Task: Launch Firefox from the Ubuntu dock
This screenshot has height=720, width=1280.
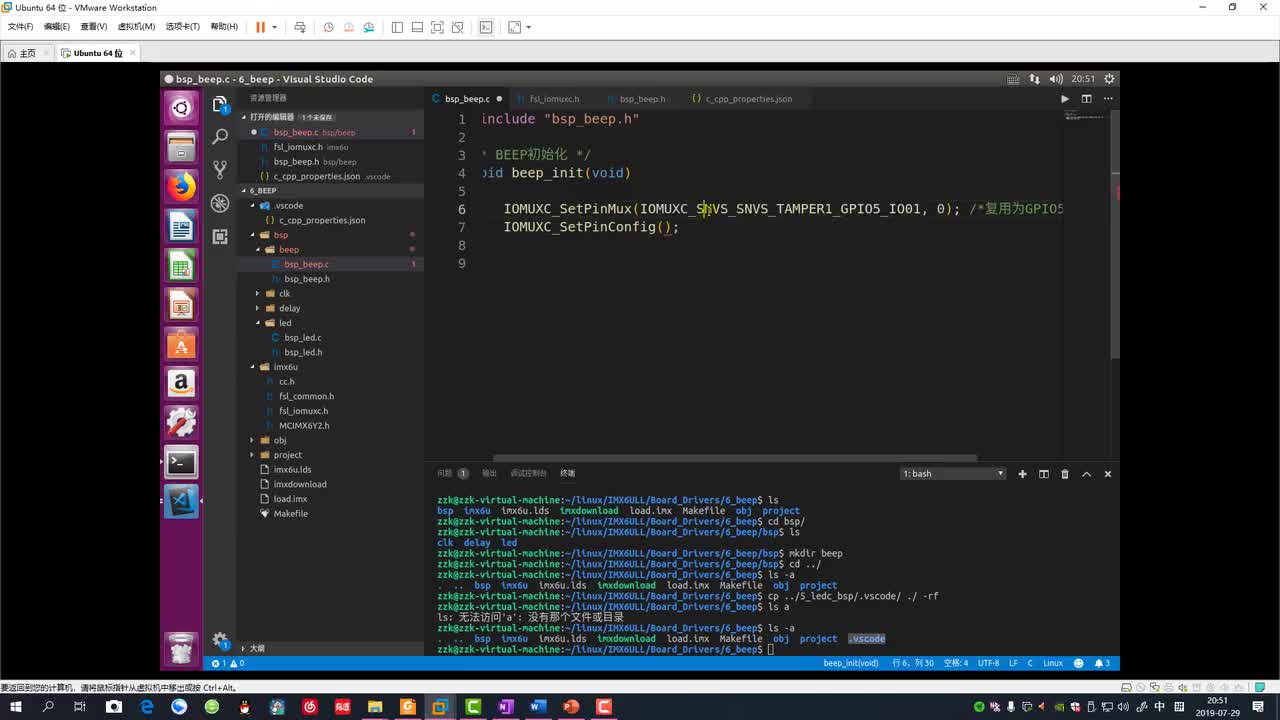Action: [181, 187]
